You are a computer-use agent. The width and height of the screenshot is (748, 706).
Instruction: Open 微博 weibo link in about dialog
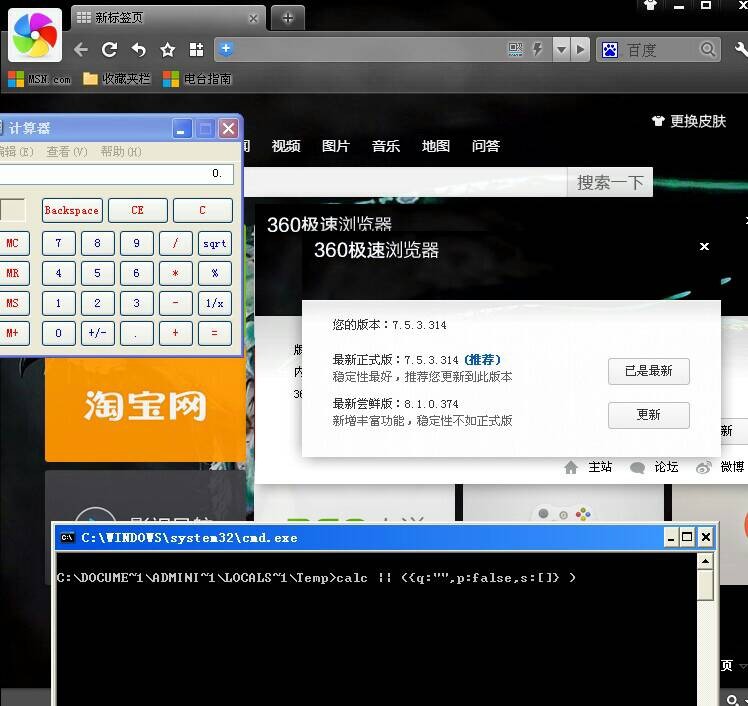coord(720,467)
